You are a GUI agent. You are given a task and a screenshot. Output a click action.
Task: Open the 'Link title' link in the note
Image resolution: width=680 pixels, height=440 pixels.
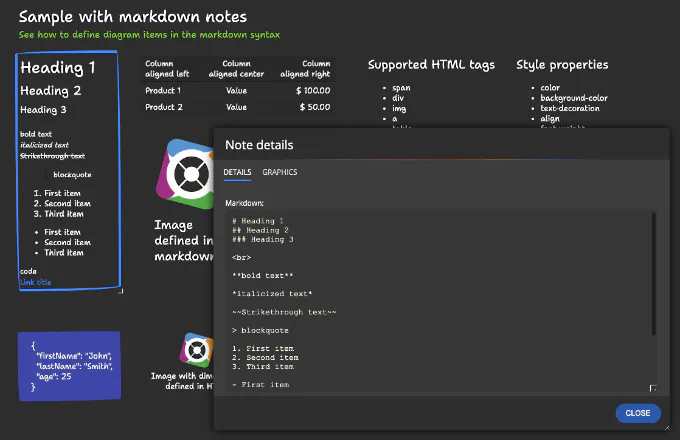tap(36, 282)
